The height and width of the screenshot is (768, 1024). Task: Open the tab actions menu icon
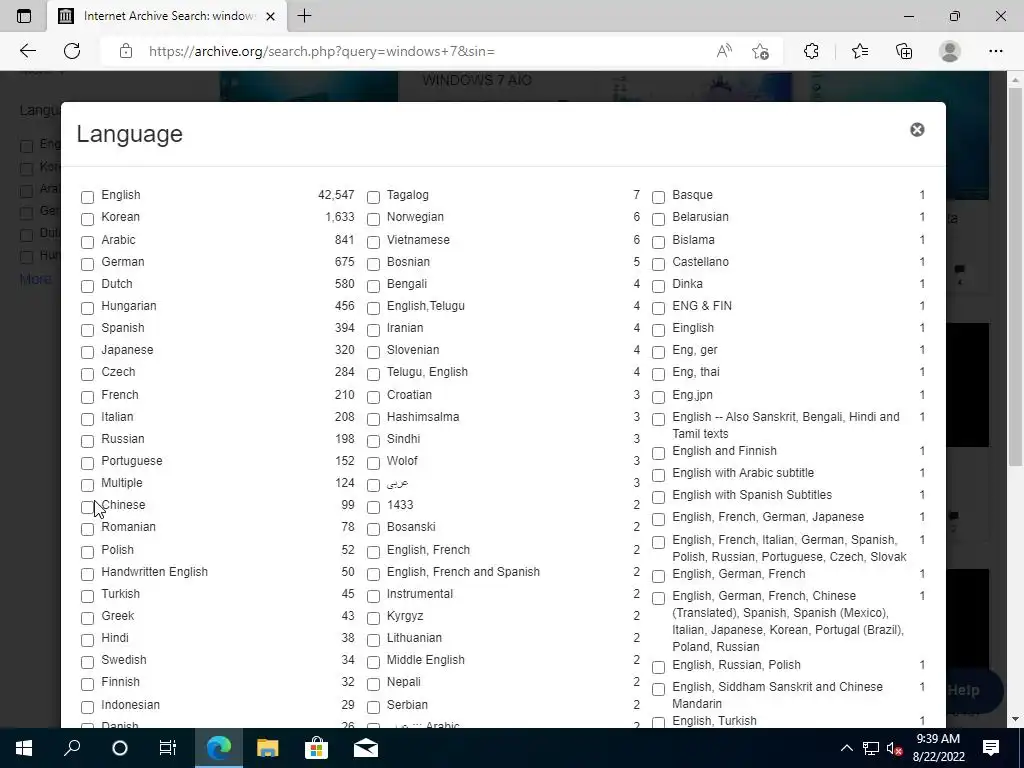(24, 16)
